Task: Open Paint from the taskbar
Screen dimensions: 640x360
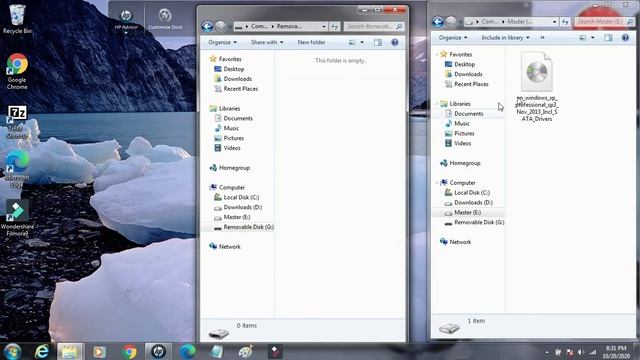Action: coord(245,351)
